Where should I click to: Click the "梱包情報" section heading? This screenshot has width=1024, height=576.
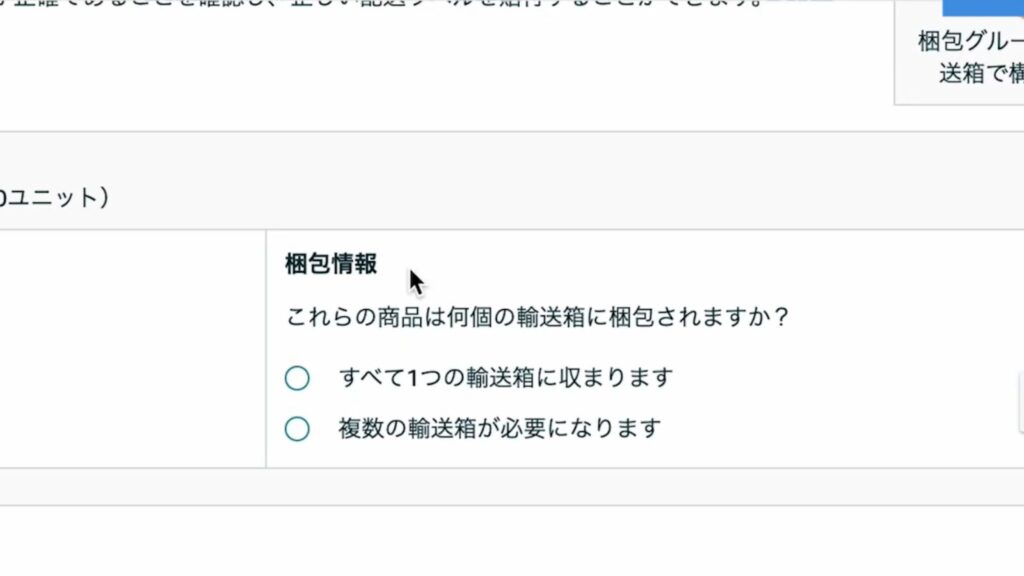[331, 264]
